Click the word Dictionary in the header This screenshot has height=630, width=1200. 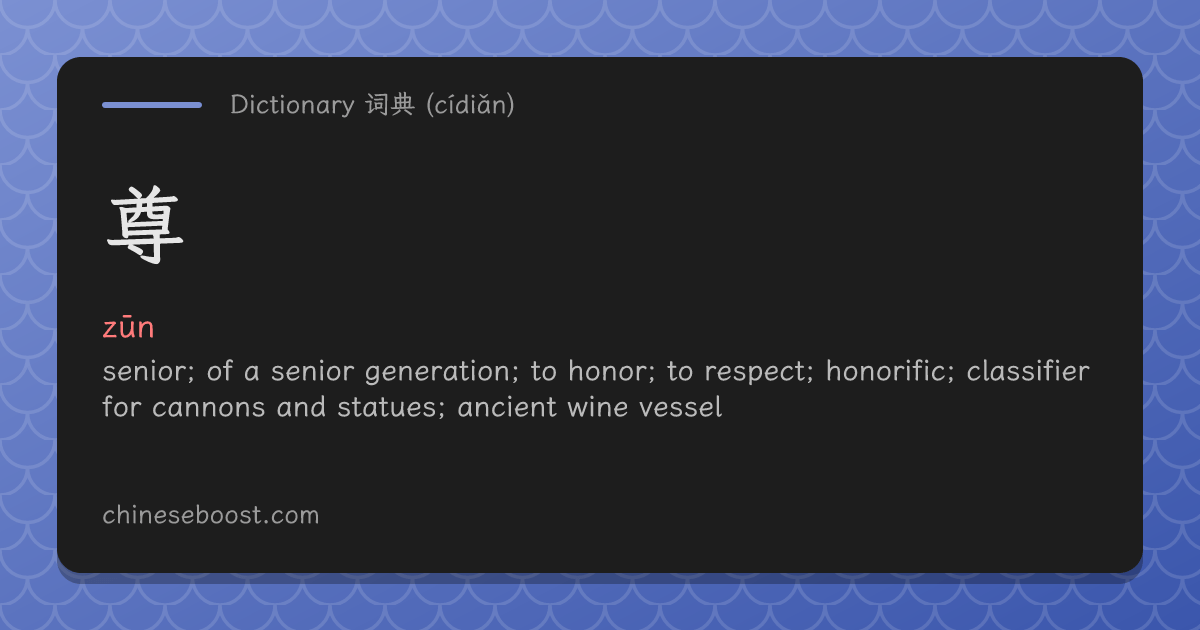(x=292, y=104)
